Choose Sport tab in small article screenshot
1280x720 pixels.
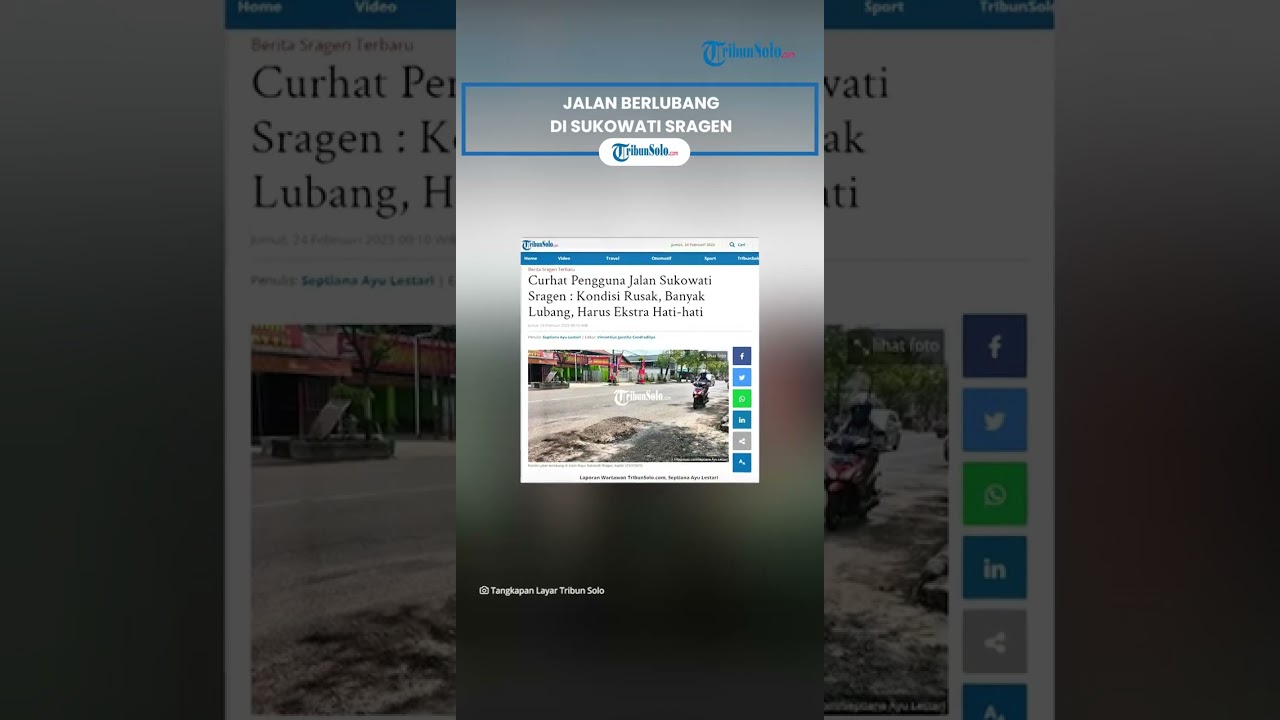tap(710, 258)
